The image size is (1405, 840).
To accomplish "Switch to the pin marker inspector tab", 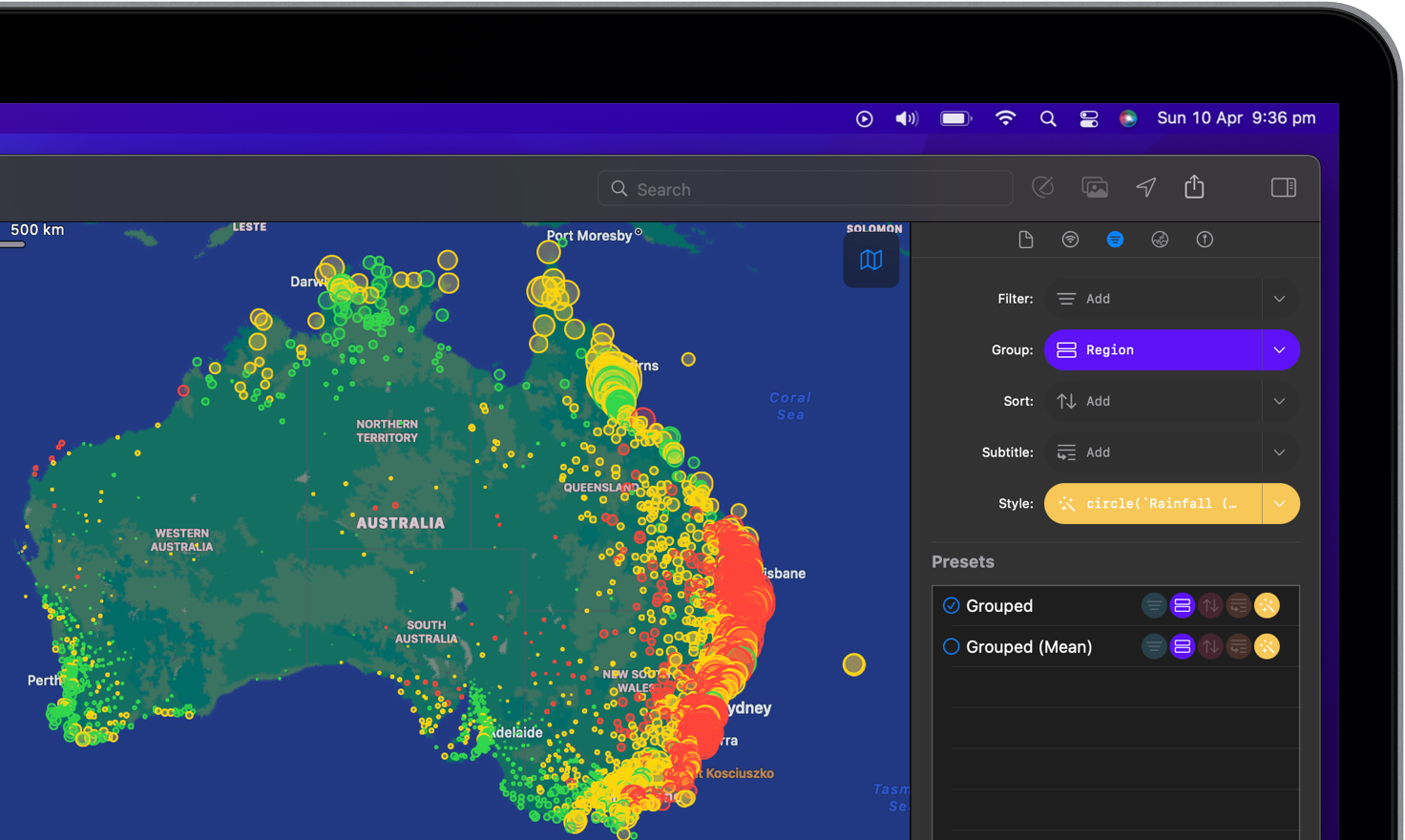I will tap(1205, 240).
